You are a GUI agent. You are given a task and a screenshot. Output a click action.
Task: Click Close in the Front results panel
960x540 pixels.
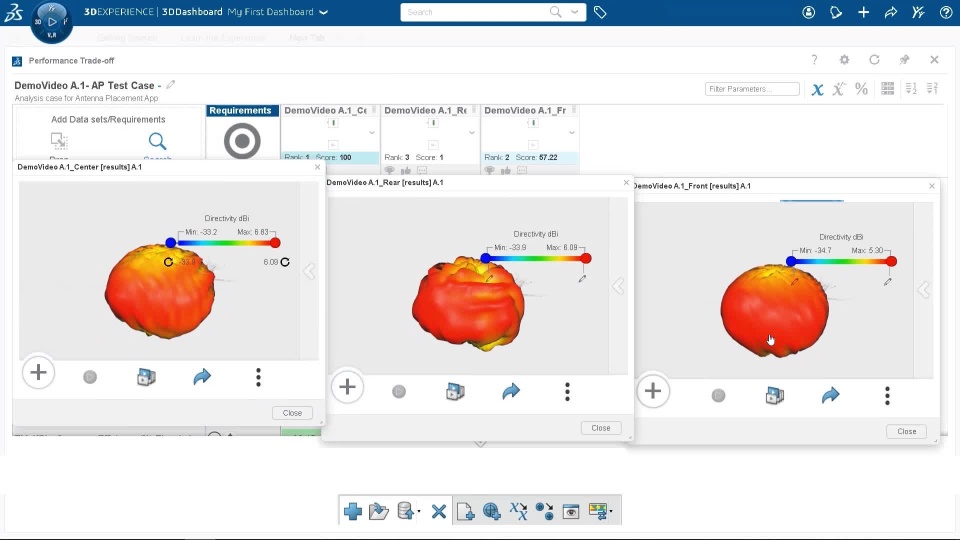(907, 431)
